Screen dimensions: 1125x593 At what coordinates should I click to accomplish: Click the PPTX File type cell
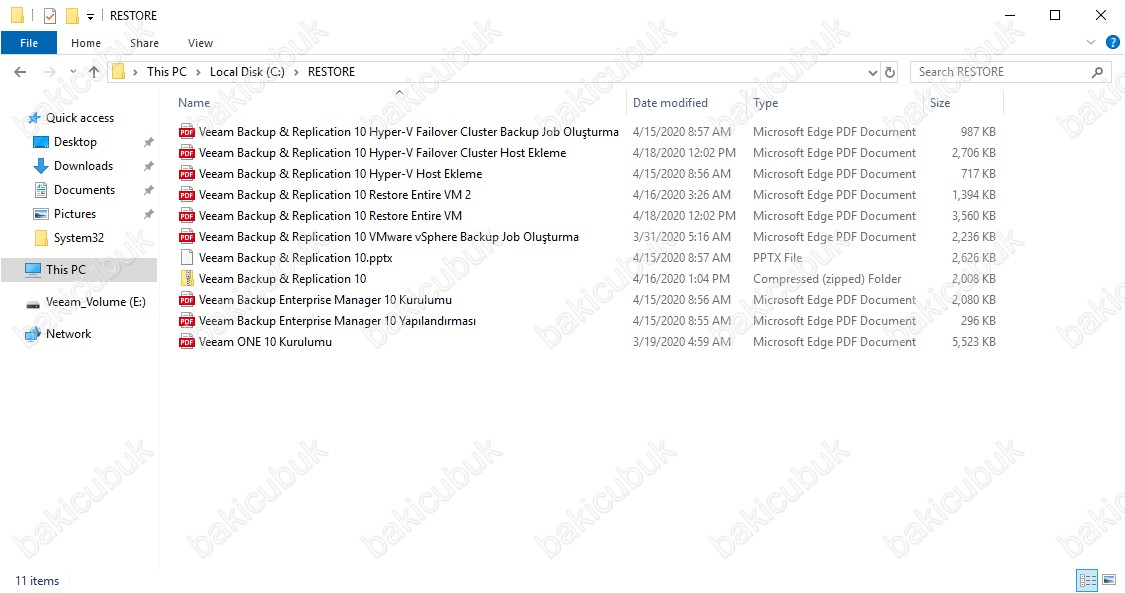click(x=778, y=257)
